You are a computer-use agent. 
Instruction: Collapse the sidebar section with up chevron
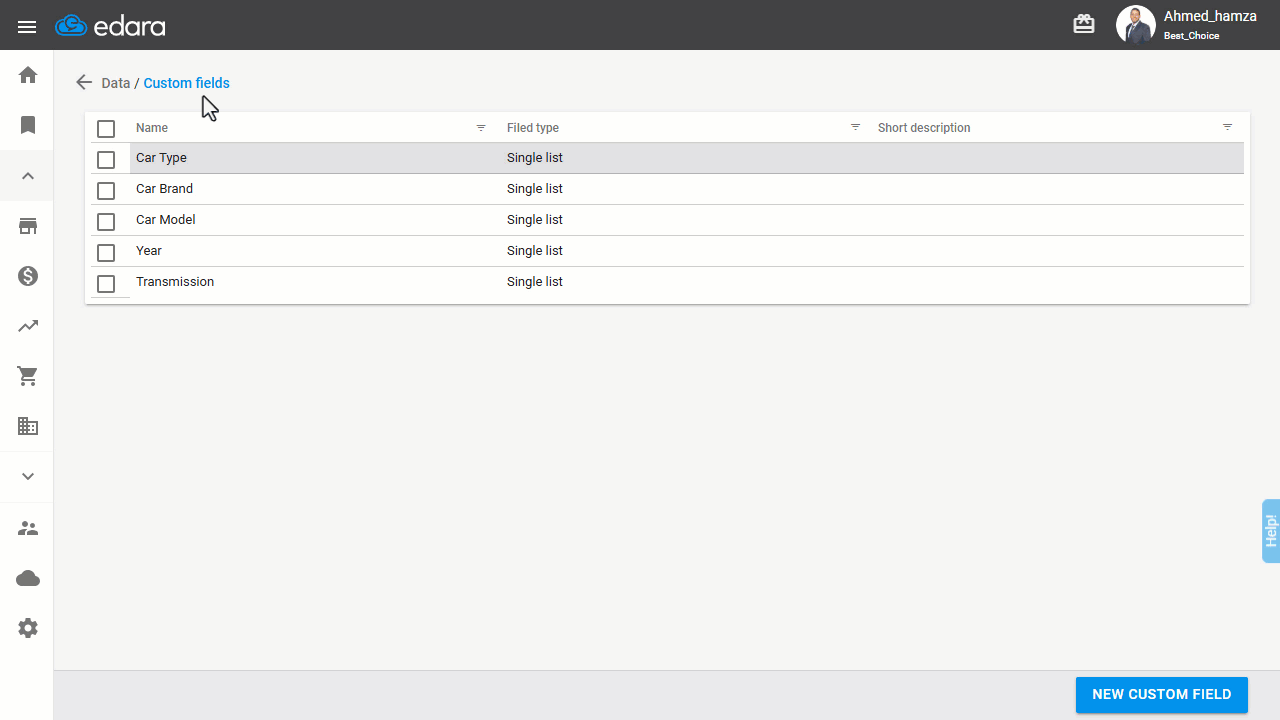tap(28, 176)
